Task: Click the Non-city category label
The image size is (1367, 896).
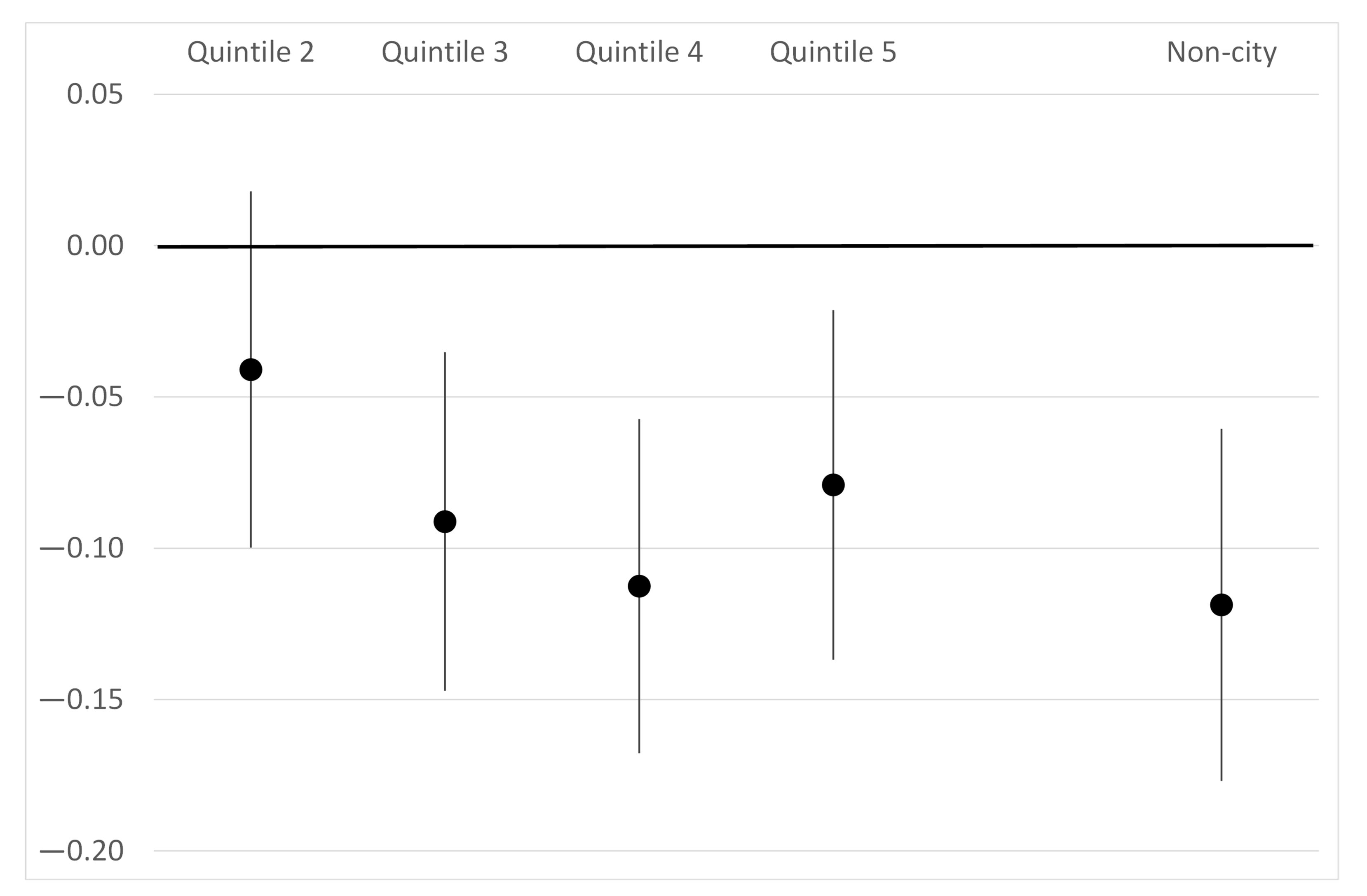Action: tap(1222, 52)
